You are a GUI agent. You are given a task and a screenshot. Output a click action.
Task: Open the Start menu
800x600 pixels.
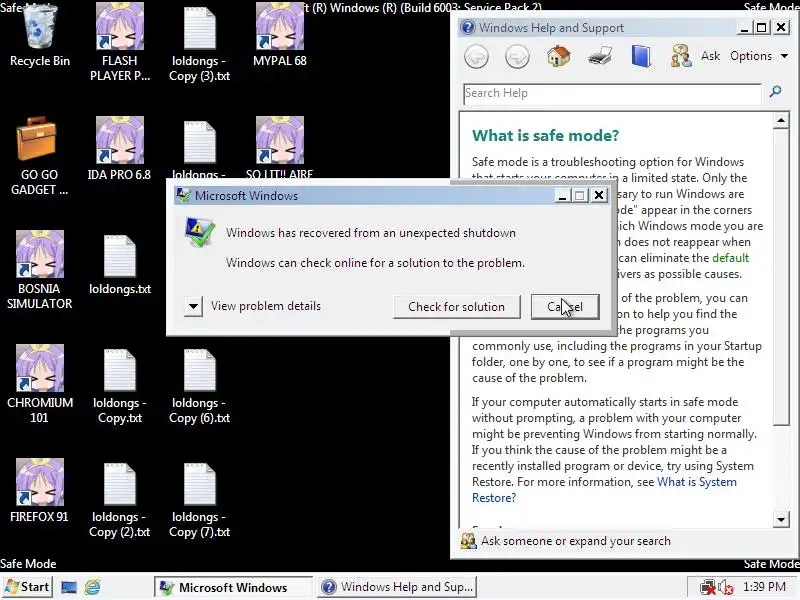[27, 587]
